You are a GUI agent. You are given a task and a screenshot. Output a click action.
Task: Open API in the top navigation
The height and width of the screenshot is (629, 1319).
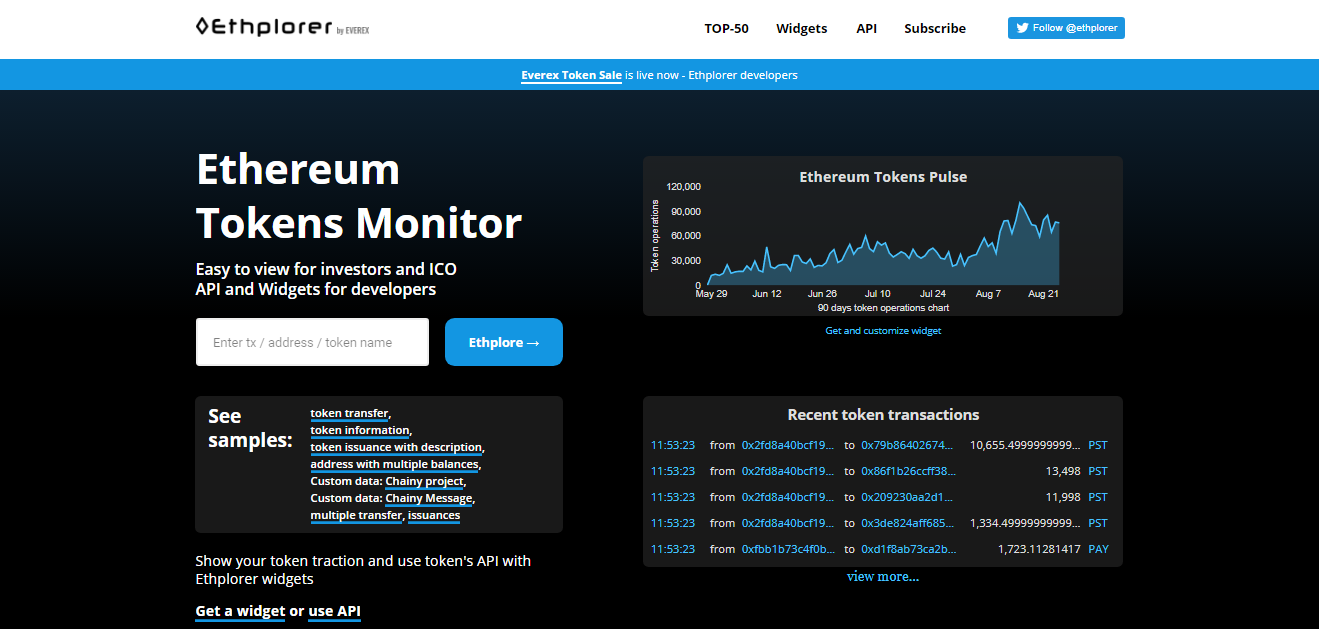pos(867,29)
